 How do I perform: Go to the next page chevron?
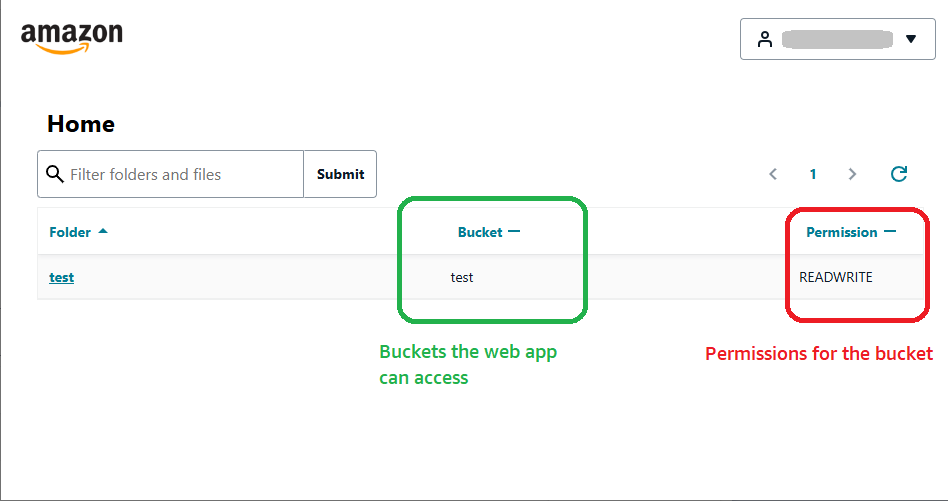click(852, 174)
